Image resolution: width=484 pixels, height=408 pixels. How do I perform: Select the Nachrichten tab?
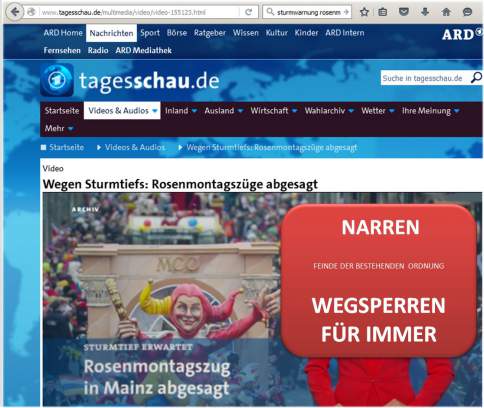(x=111, y=33)
